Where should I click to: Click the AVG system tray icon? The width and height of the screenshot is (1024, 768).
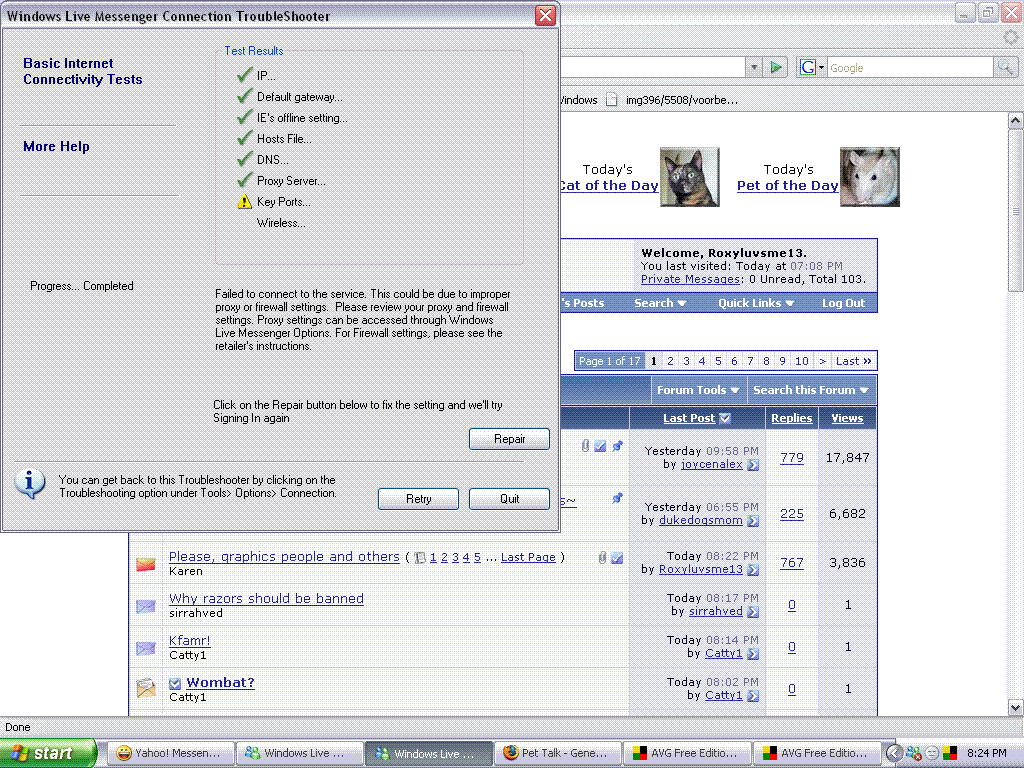pyautogui.click(x=951, y=753)
